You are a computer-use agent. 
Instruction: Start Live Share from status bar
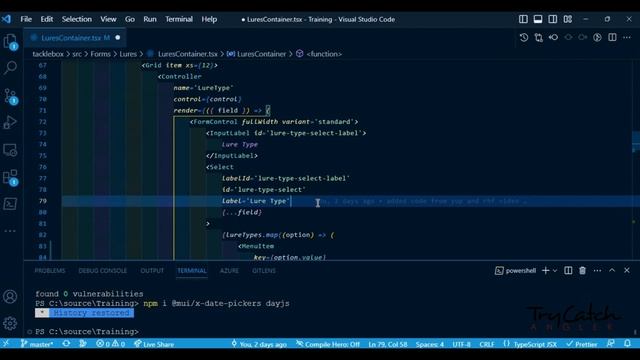coord(154,344)
